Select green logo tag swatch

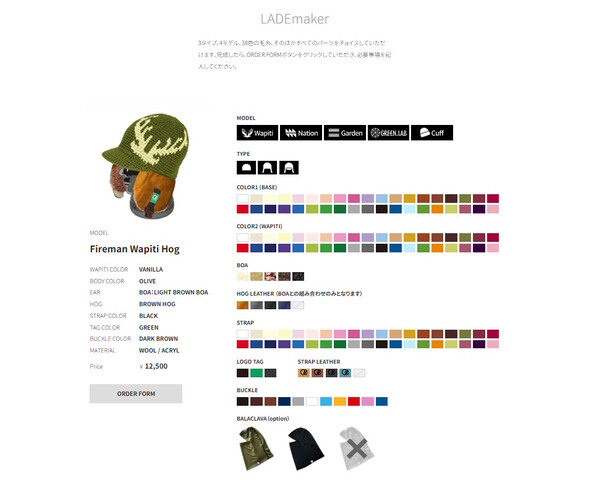tap(256, 373)
